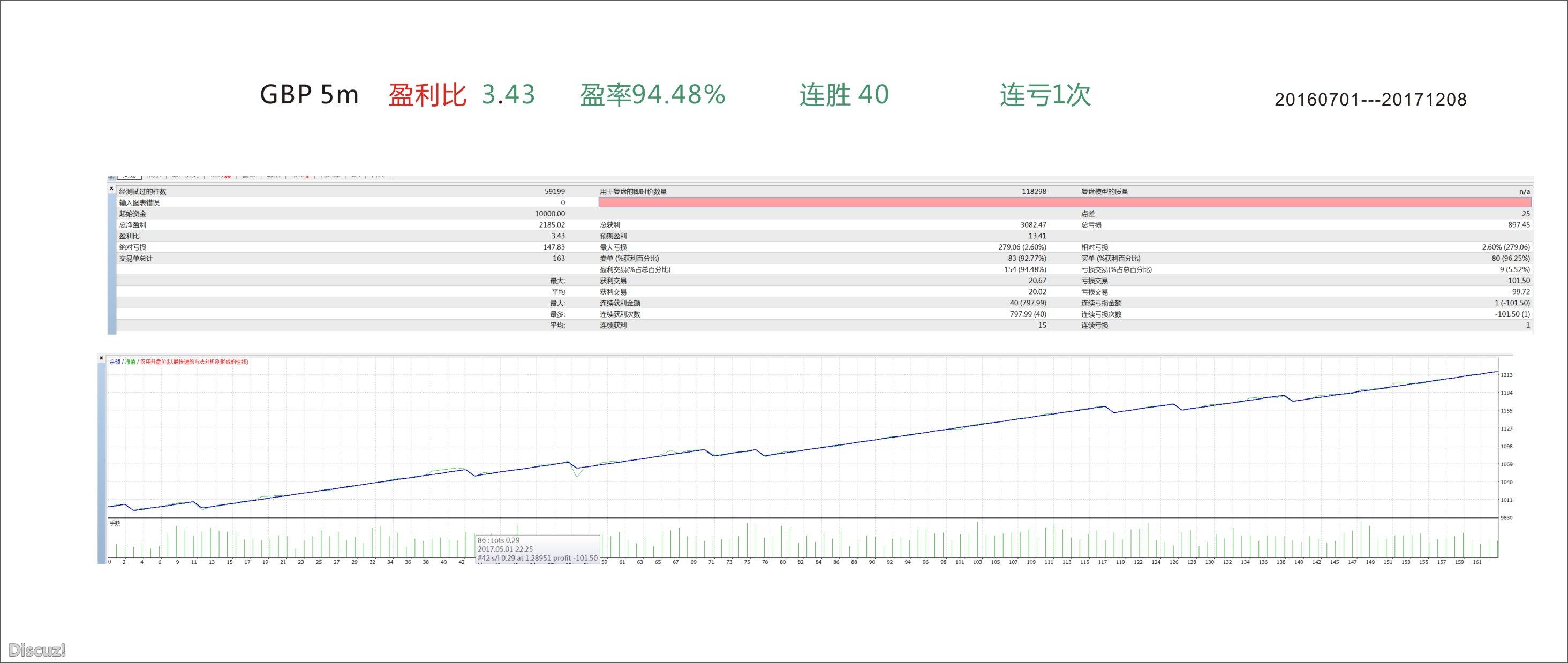
Task: Click the '交易单总计' row label
Action: point(135,258)
